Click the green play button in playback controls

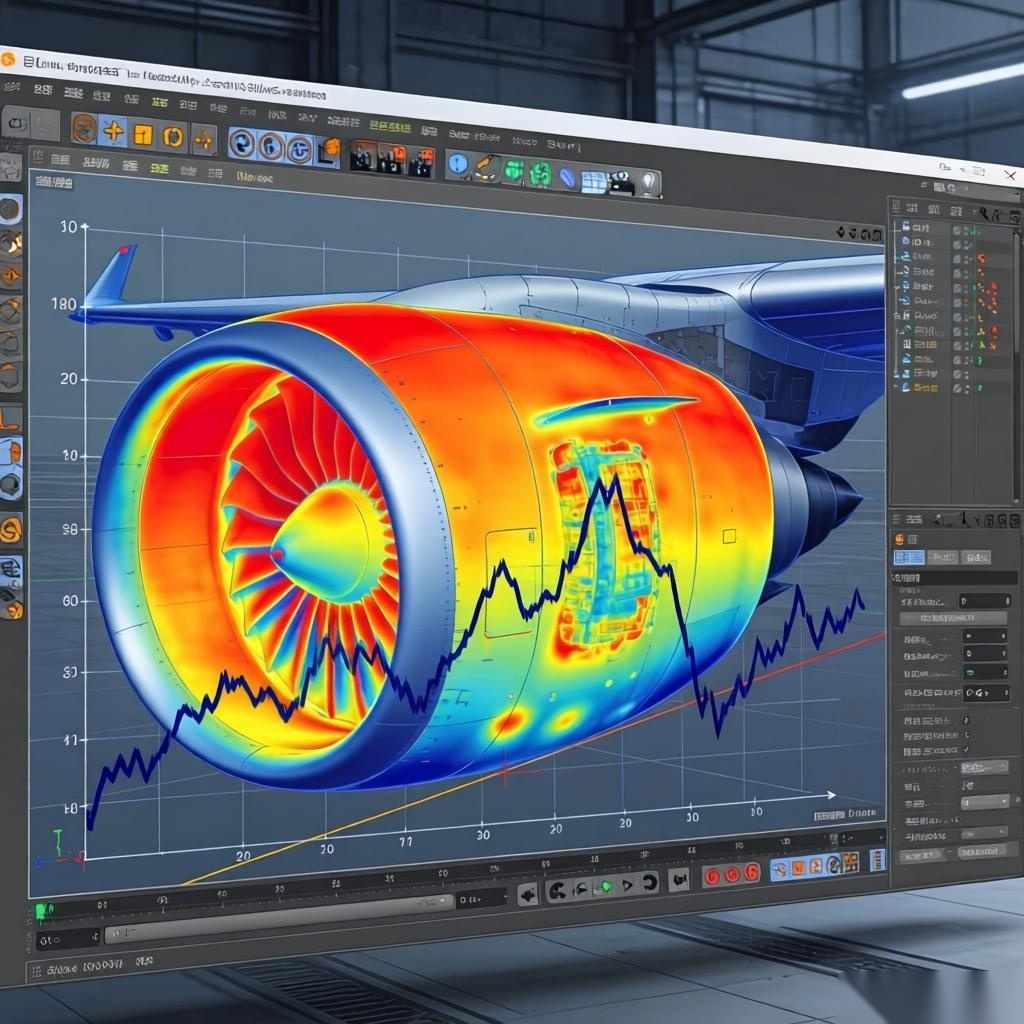607,886
